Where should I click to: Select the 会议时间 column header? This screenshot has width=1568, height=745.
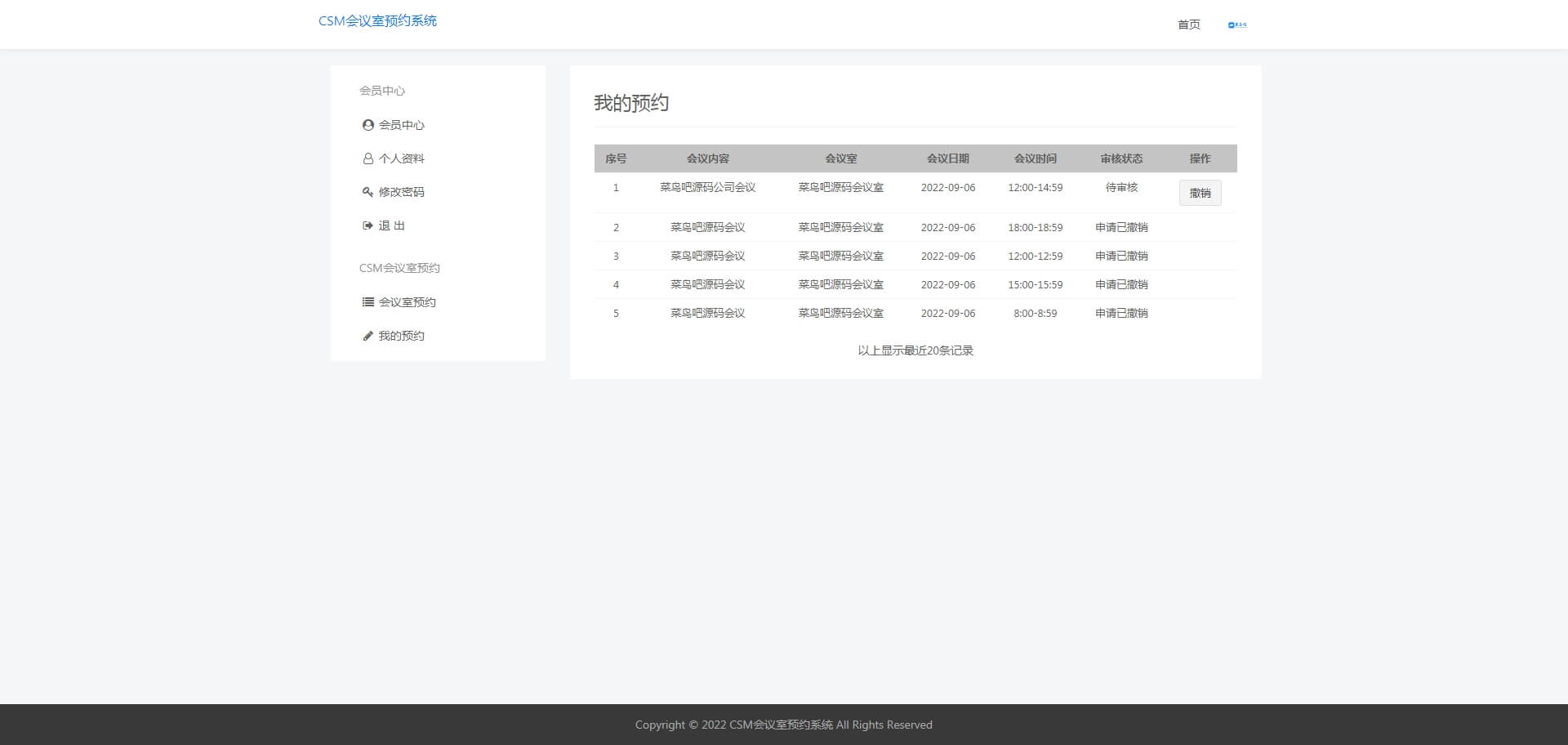tap(1035, 158)
